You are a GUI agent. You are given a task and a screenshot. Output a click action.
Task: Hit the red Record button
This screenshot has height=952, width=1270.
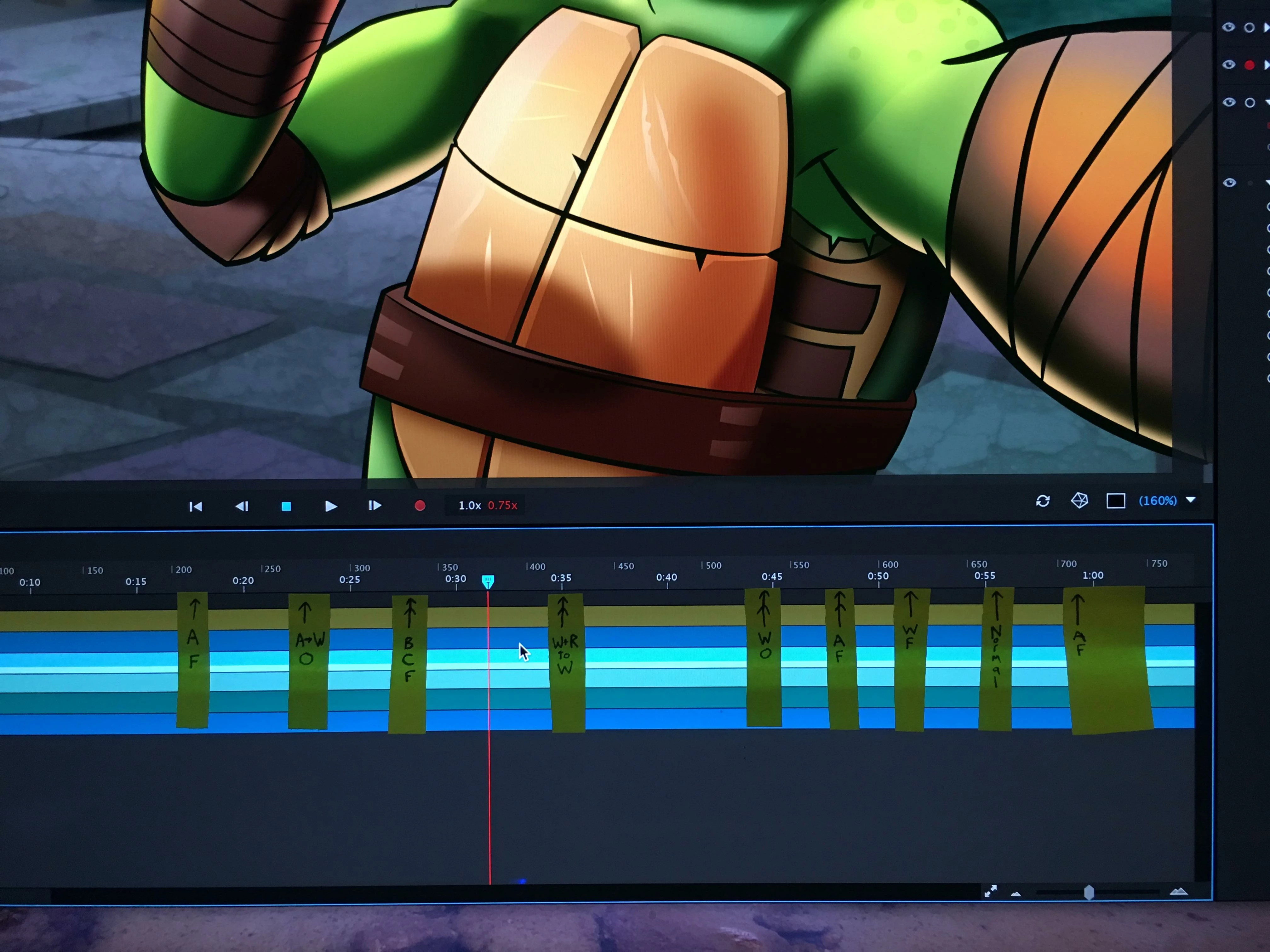click(x=420, y=506)
